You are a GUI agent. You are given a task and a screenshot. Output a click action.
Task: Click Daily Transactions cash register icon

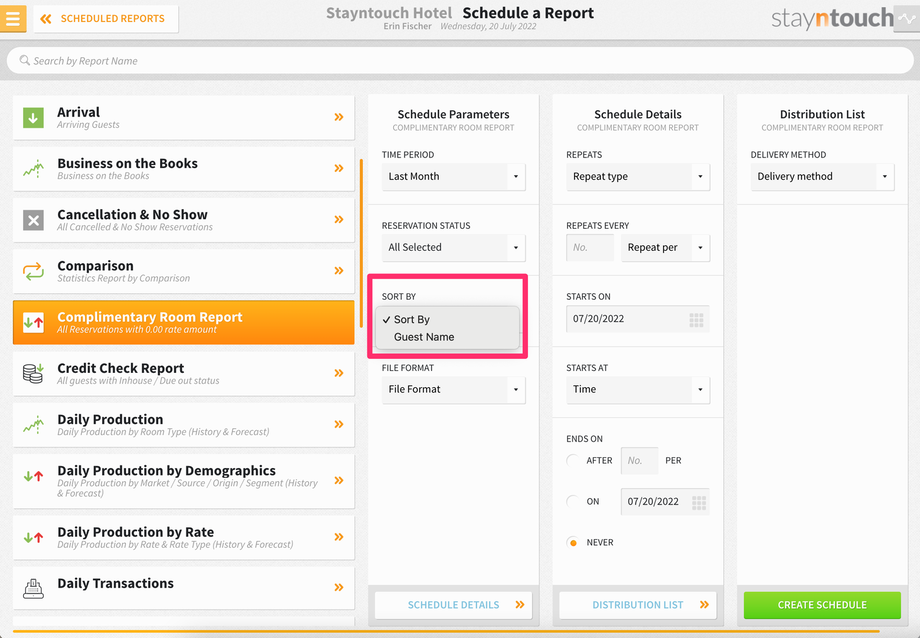33,588
